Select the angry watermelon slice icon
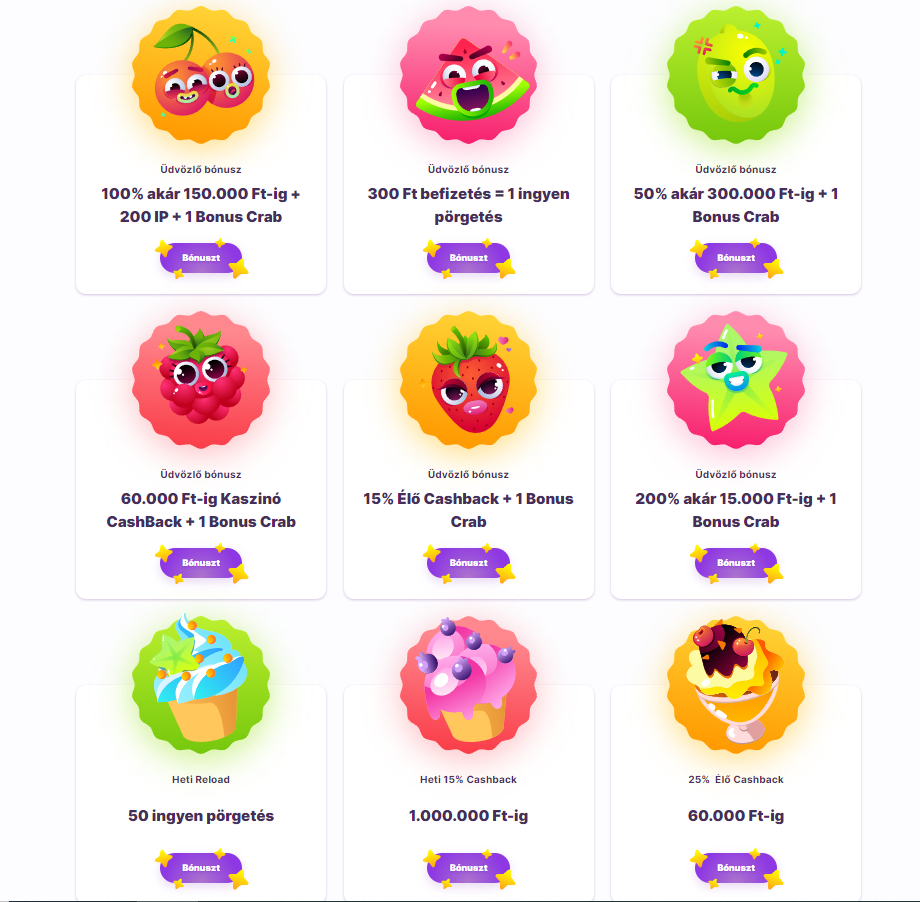 468,75
